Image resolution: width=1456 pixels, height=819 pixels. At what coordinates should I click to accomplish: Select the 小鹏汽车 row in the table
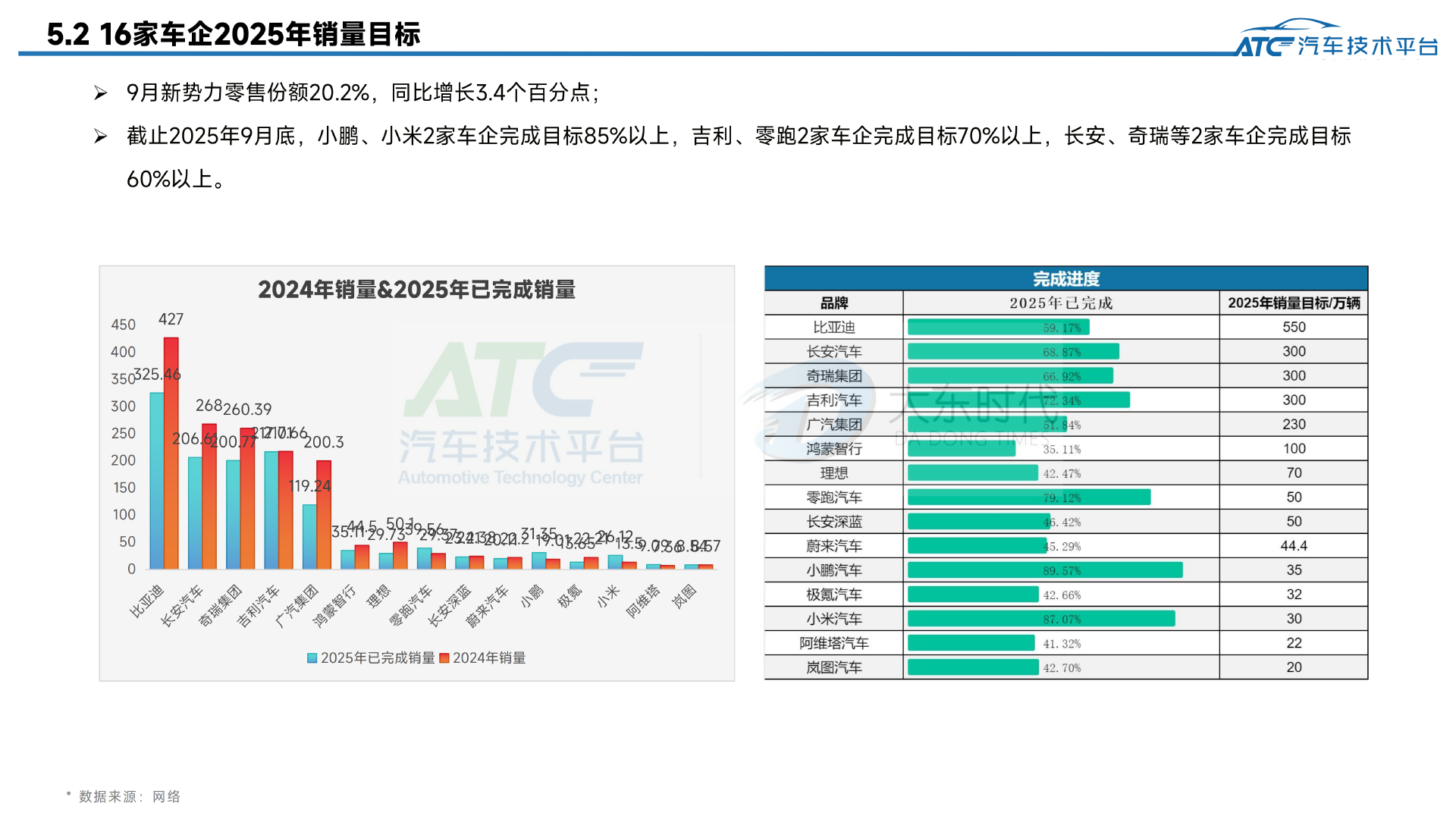833,570
